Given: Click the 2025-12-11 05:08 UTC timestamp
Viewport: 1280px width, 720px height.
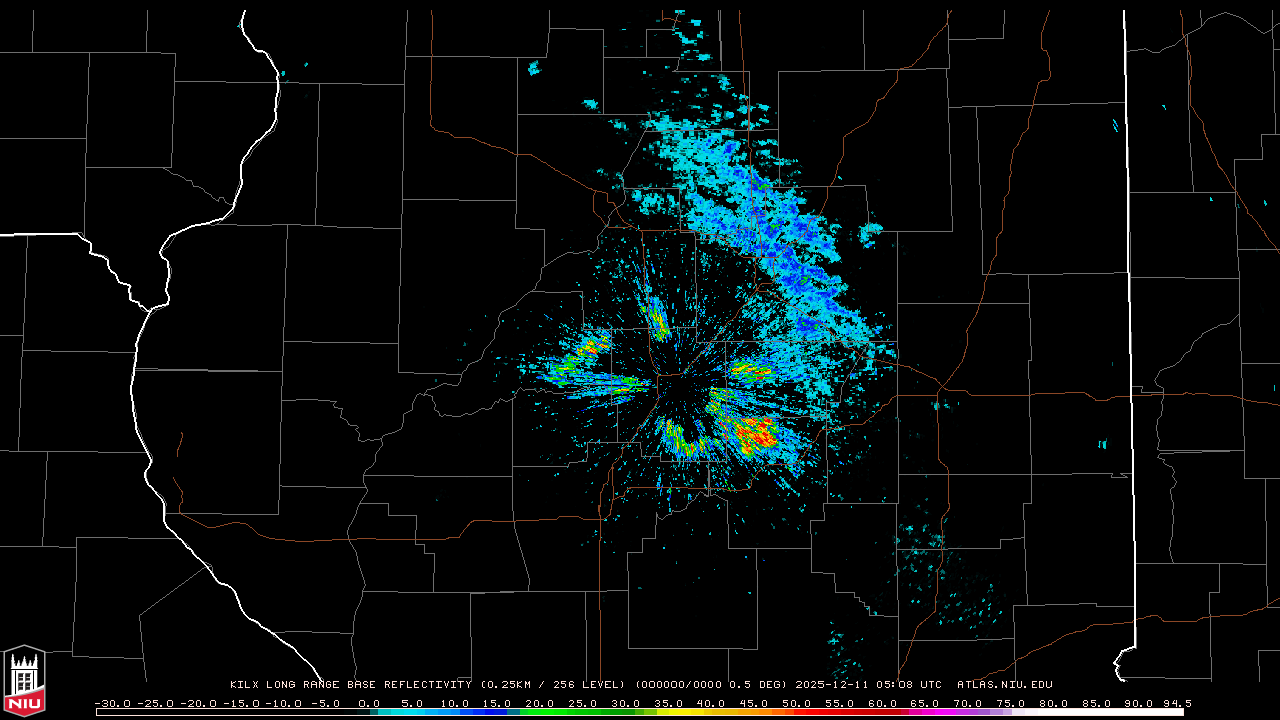Looking at the screenshot, I should click(x=868, y=685).
